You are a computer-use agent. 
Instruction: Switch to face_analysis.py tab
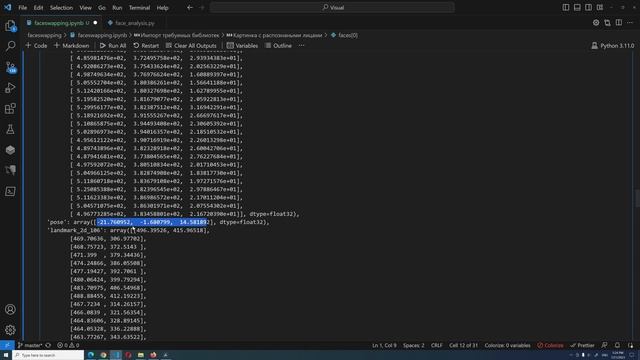click(135, 23)
